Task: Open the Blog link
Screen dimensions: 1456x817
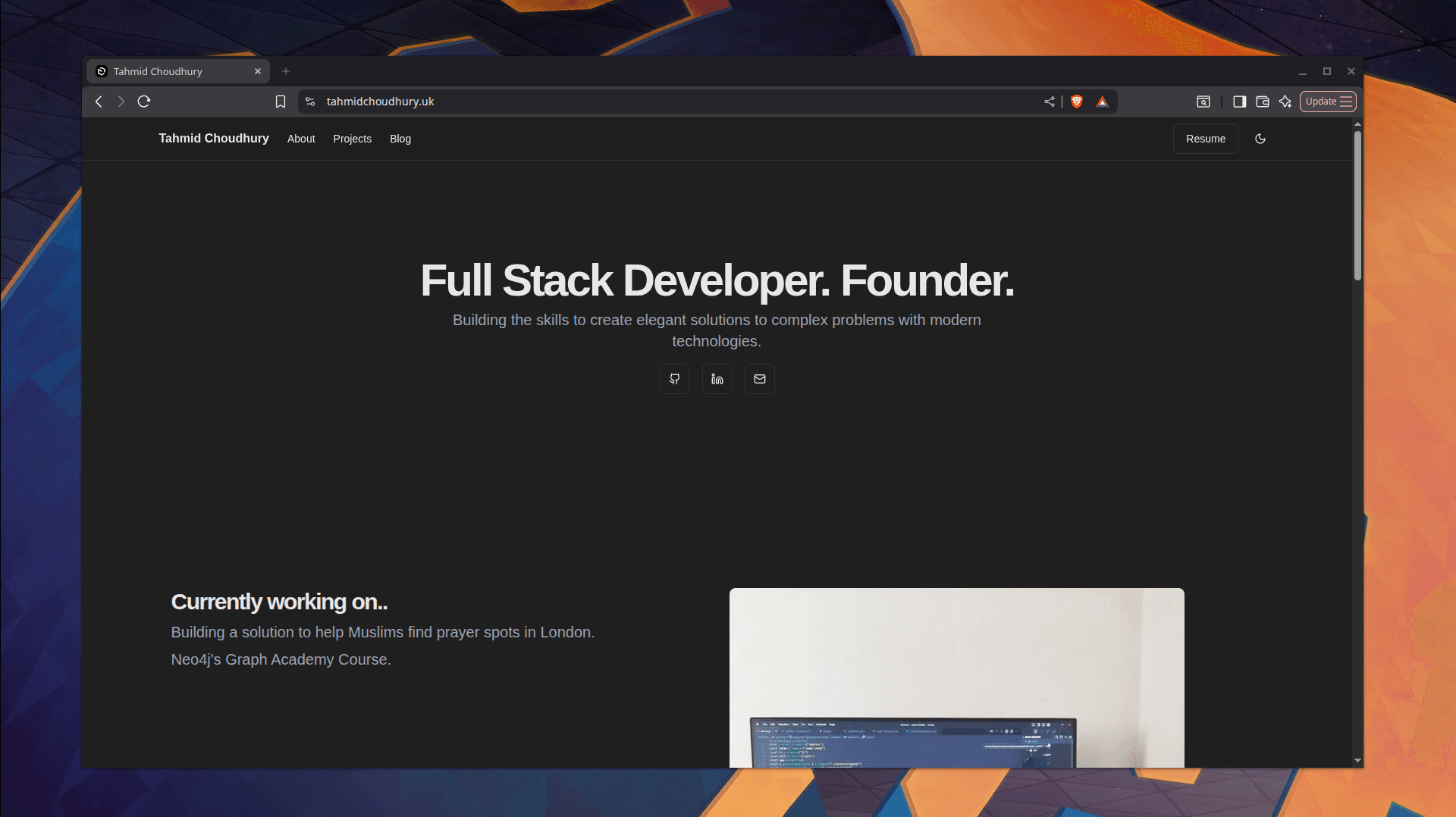Action: tap(400, 139)
